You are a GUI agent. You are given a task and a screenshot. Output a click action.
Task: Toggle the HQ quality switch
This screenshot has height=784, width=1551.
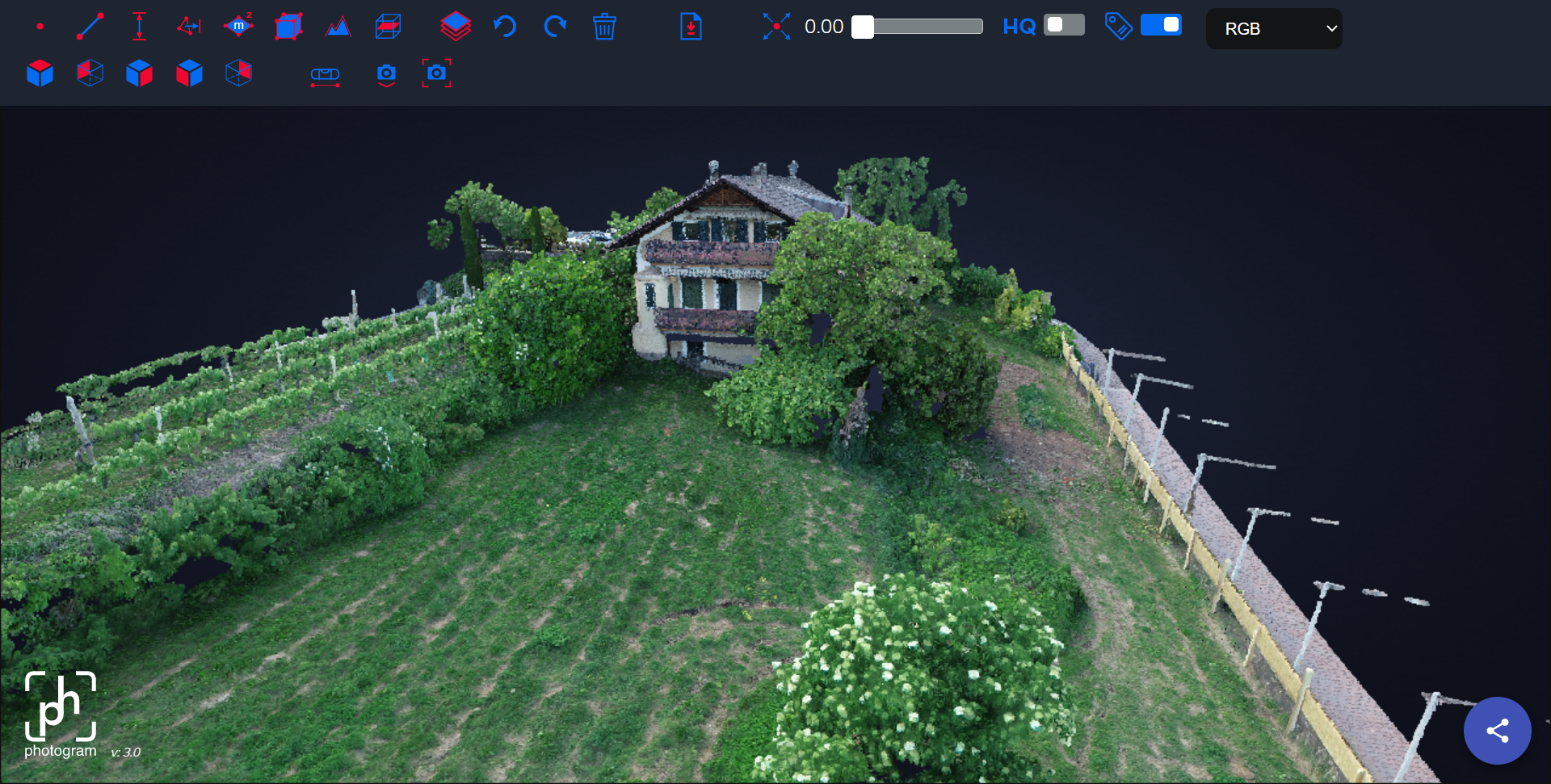tap(1064, 25)
